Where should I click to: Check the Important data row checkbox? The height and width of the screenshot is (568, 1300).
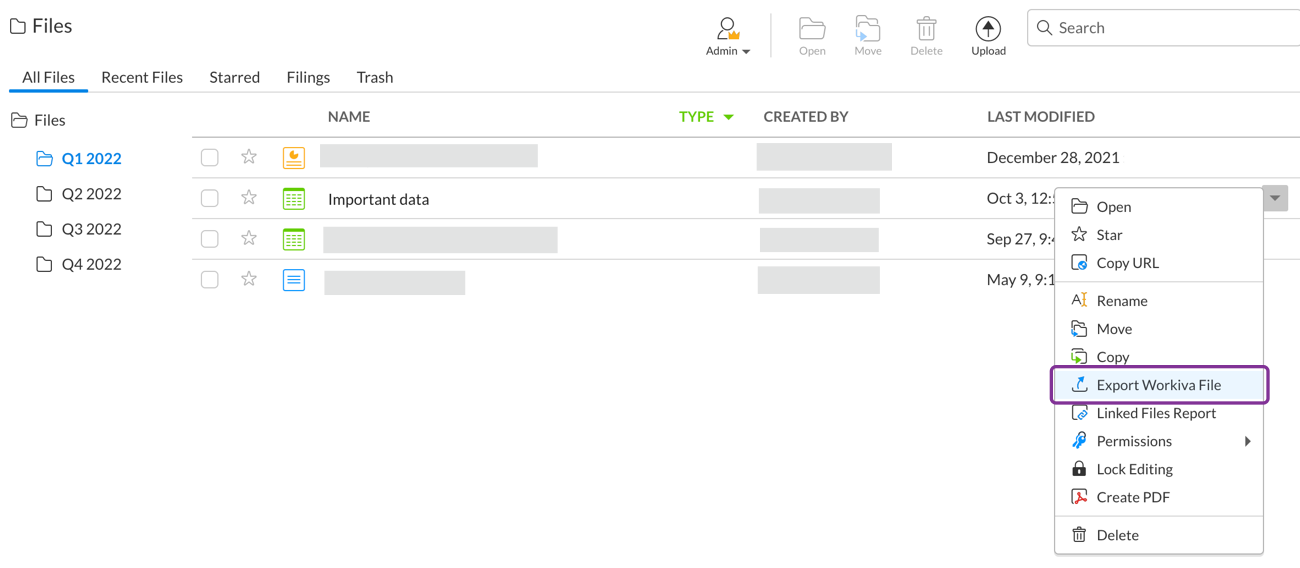click(210, 199)
